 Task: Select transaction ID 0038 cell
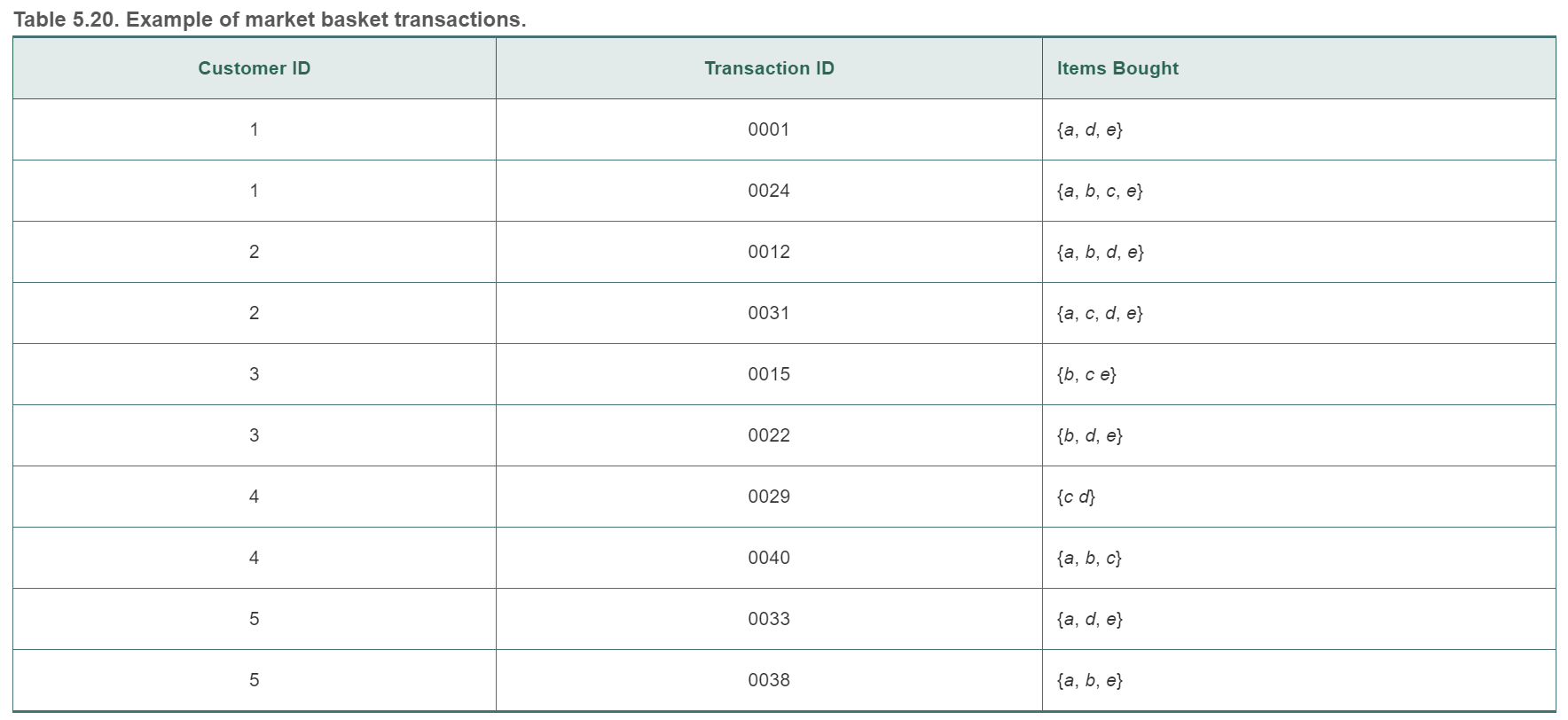click(x=769, y=680)
